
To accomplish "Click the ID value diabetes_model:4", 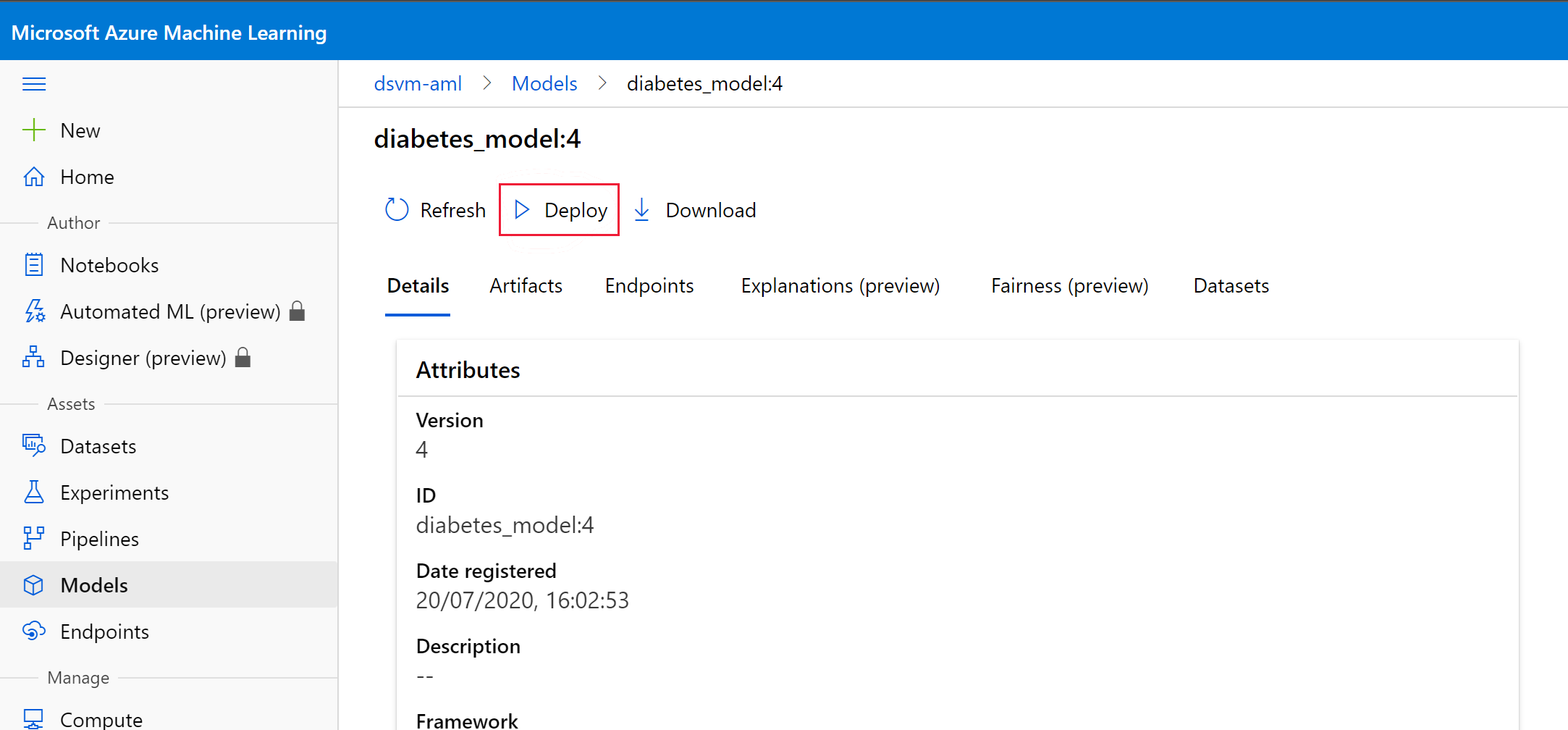I will 505,525.
